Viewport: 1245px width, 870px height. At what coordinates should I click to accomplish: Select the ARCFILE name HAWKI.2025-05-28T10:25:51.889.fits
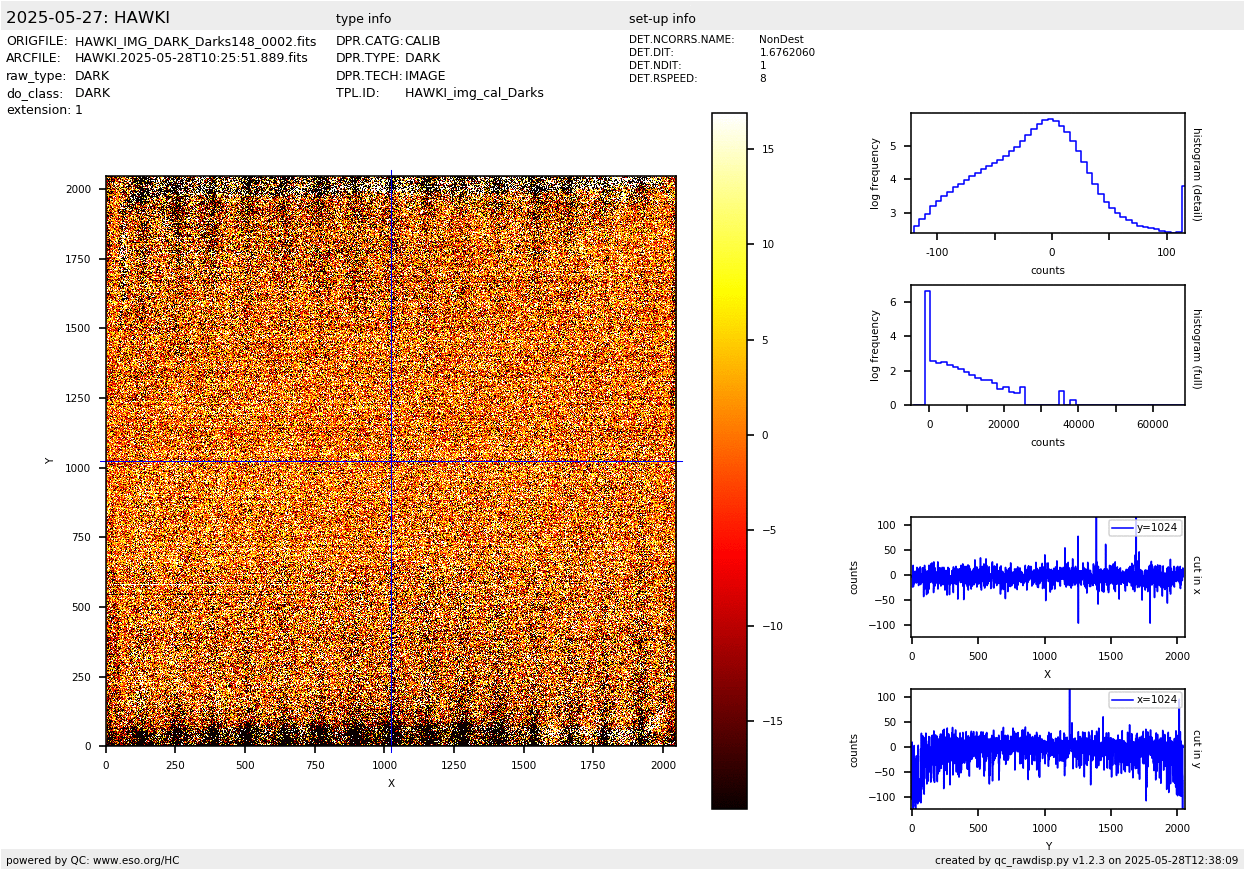191,59
